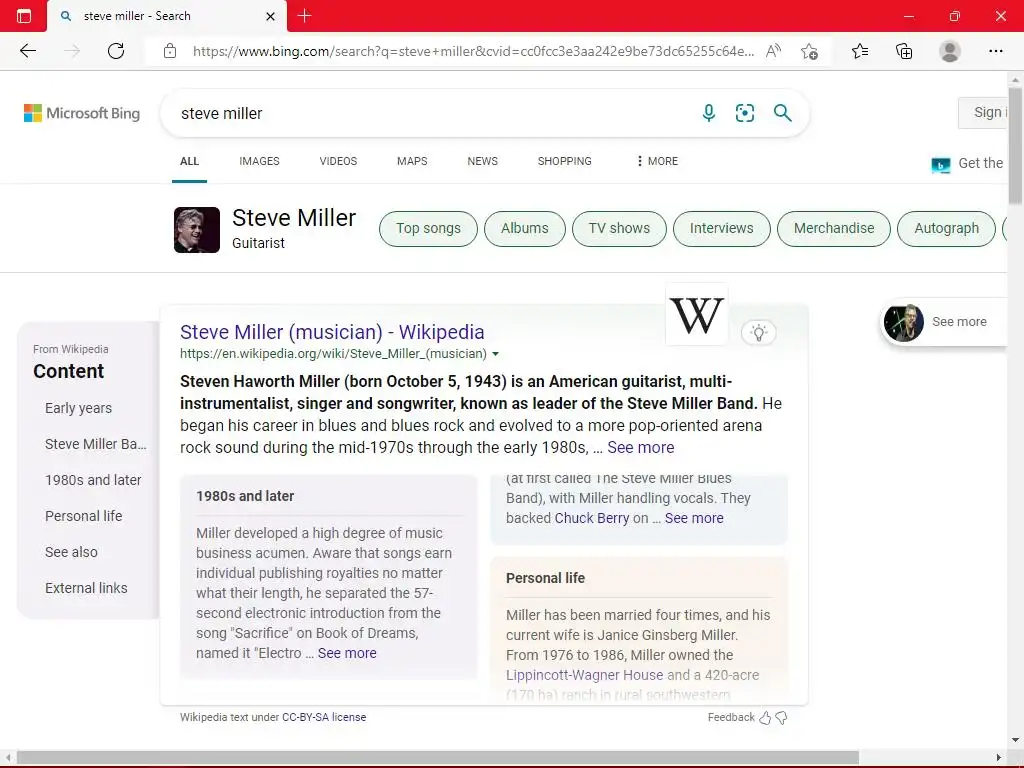Viewport: 1024px width, 768px height.
Task: Click the Feedback label
Action: [x=731, y=717]
